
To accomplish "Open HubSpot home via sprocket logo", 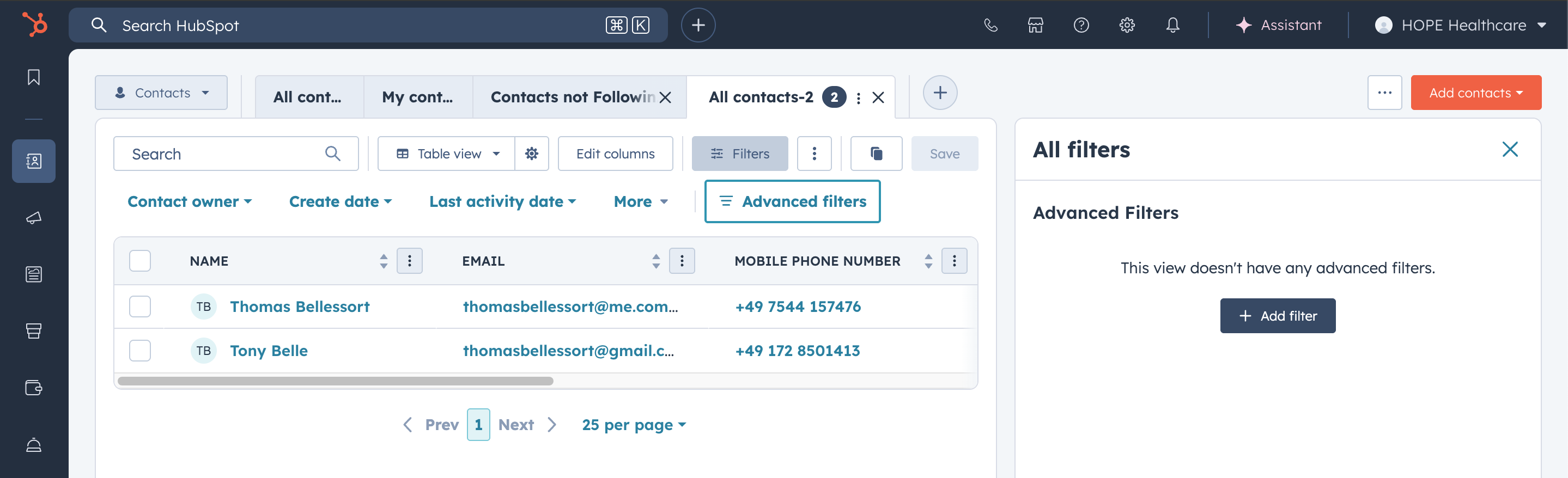I will 35,25.
